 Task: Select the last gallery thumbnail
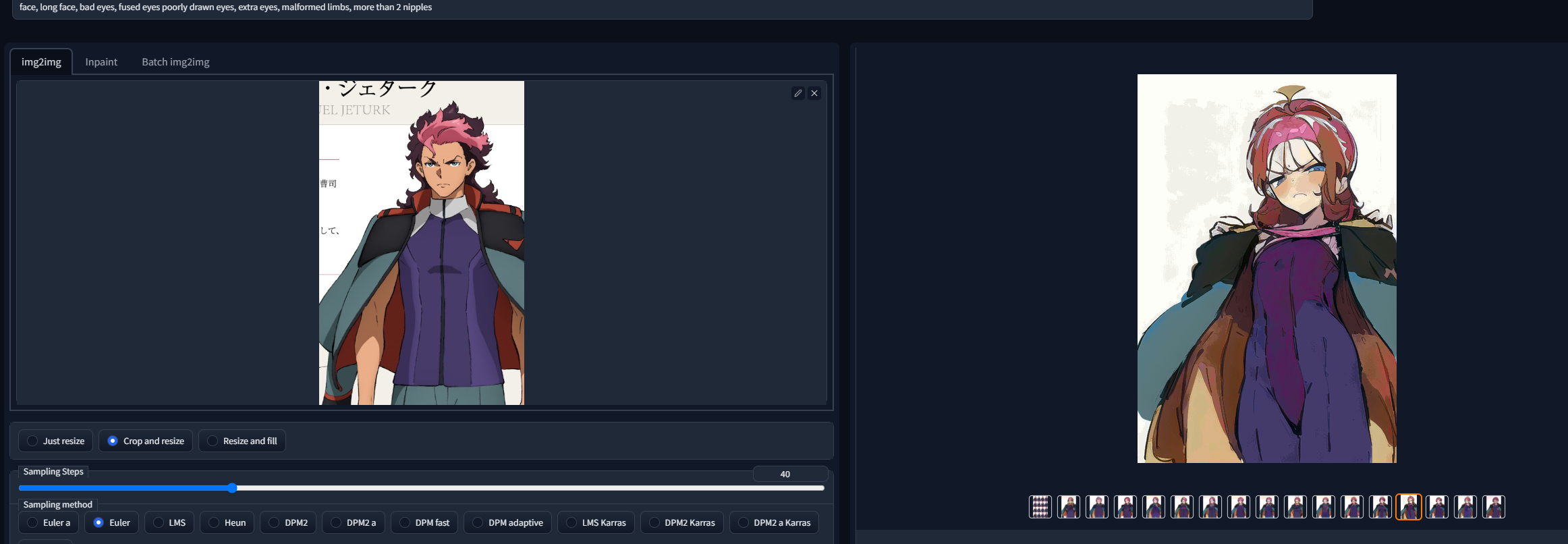[x=1493, y=507]
